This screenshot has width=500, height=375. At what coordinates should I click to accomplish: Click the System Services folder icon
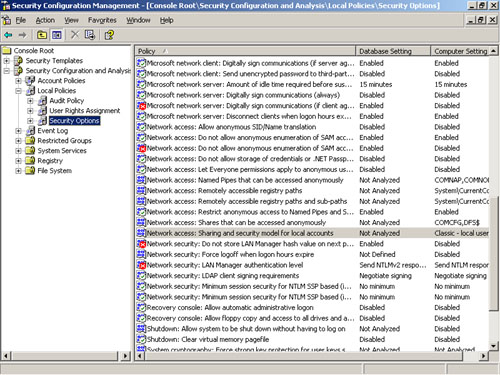tap(30, 151)
